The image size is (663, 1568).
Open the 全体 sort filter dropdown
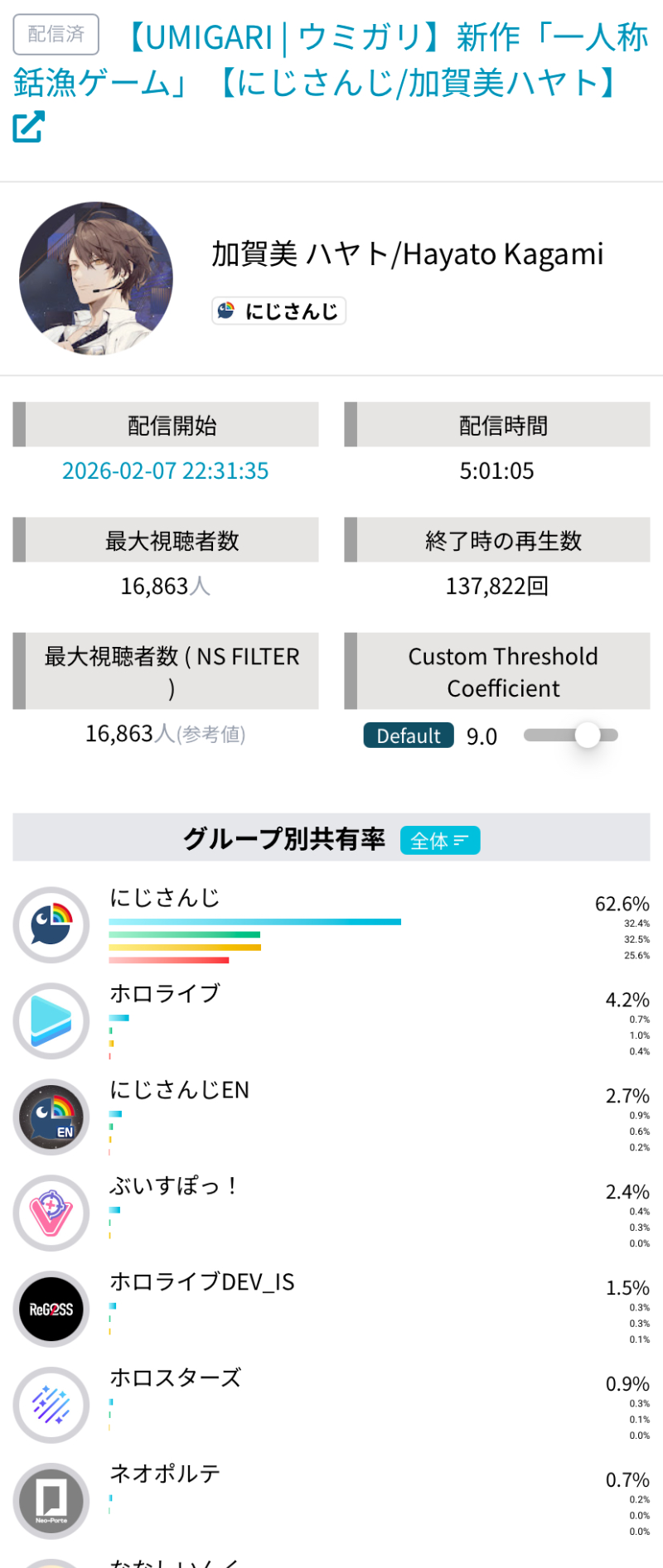(440, 841)
